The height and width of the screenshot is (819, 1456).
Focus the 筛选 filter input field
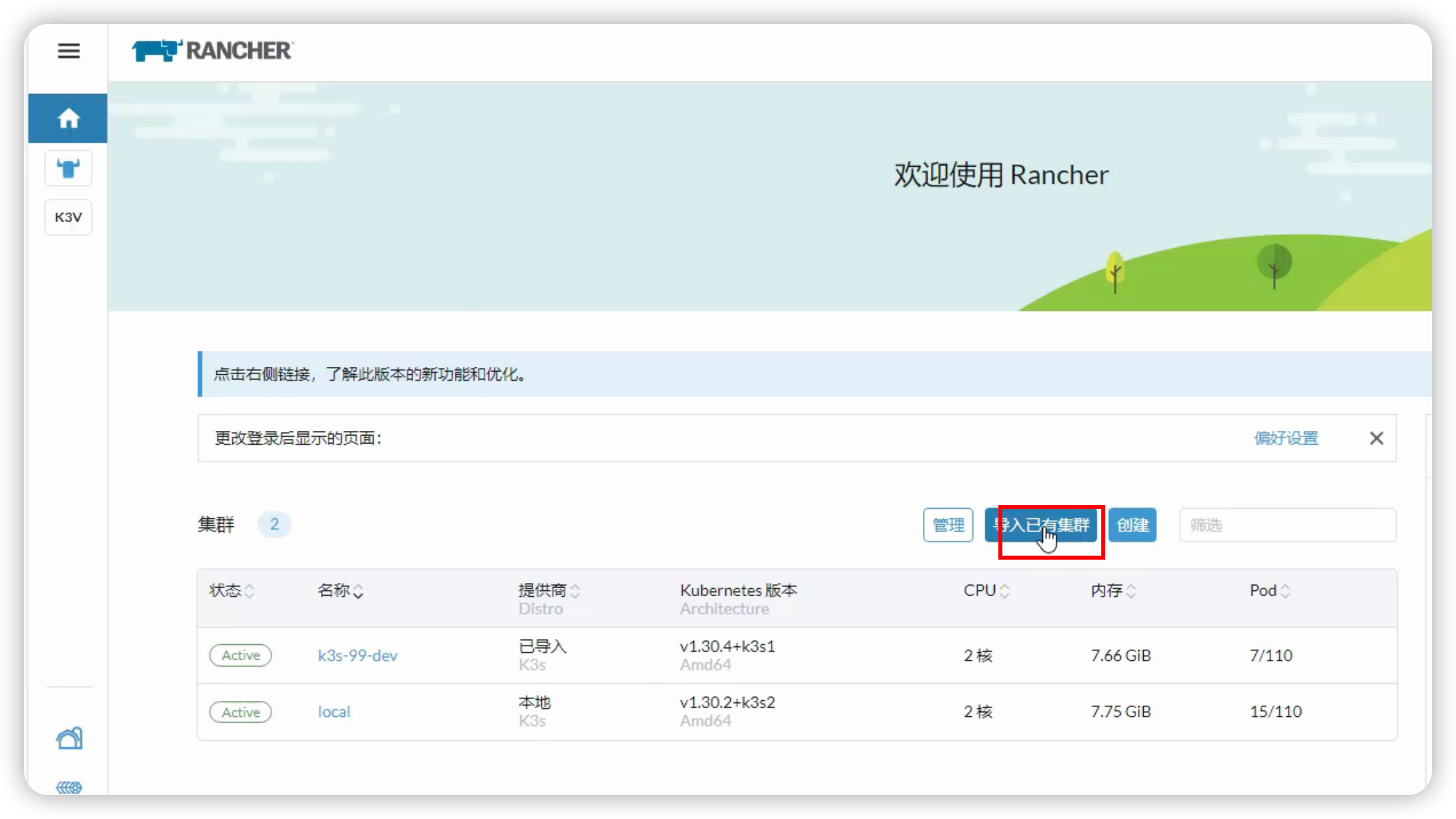[x=1287, y=526]
